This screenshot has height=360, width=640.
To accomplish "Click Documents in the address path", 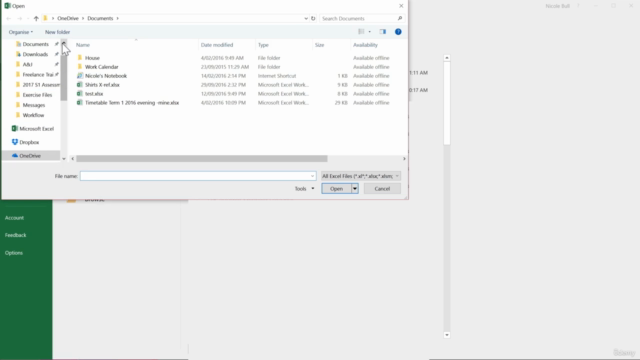I will [100, 18].
